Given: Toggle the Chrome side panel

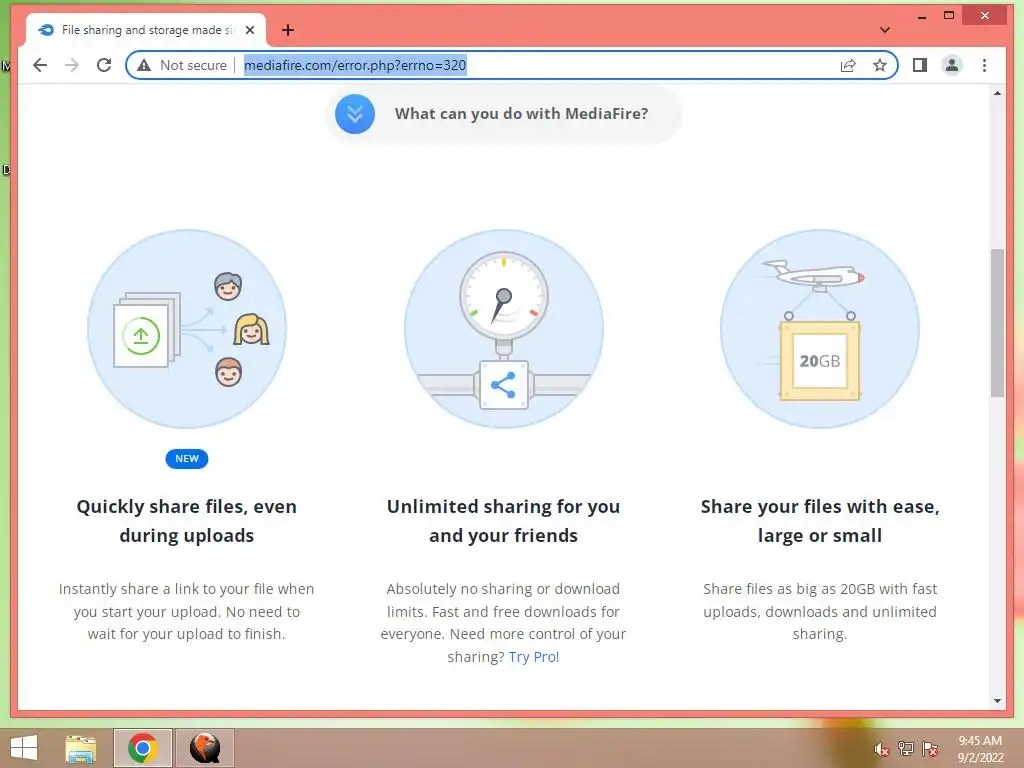Looking at the screenshot, I should click(x=920, y=65).
